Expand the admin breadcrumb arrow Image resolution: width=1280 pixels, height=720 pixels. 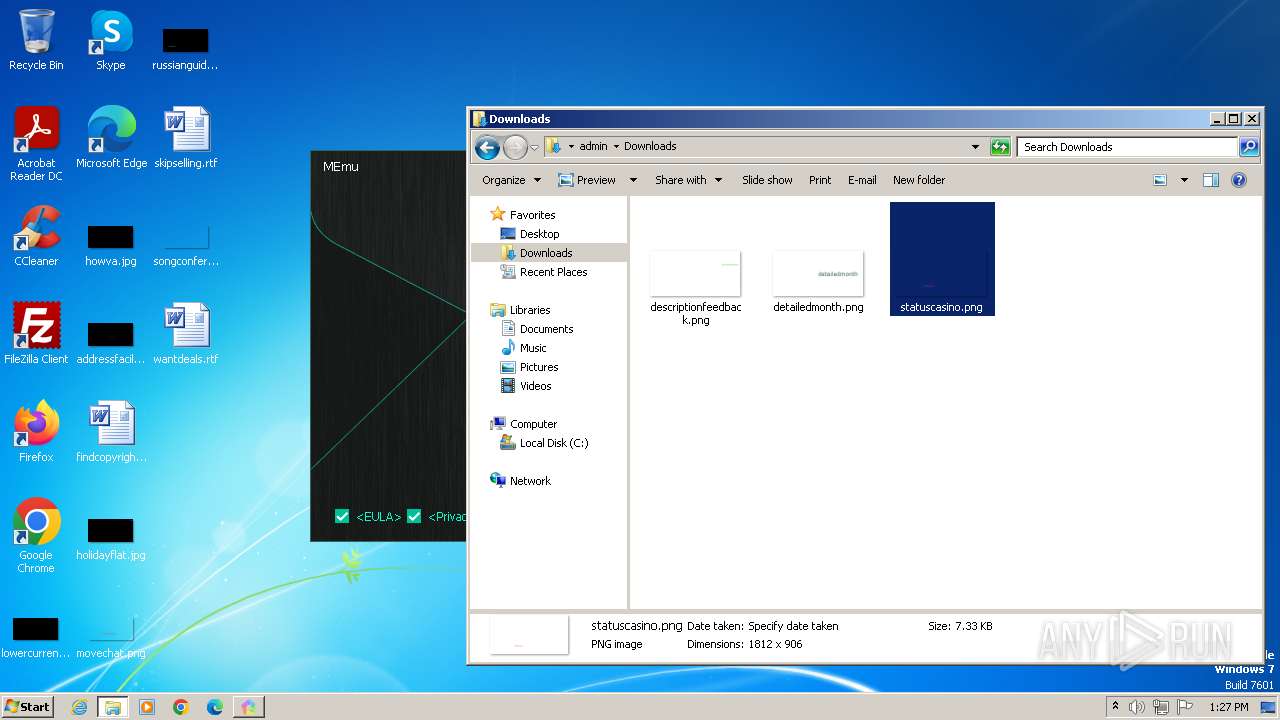616,147
